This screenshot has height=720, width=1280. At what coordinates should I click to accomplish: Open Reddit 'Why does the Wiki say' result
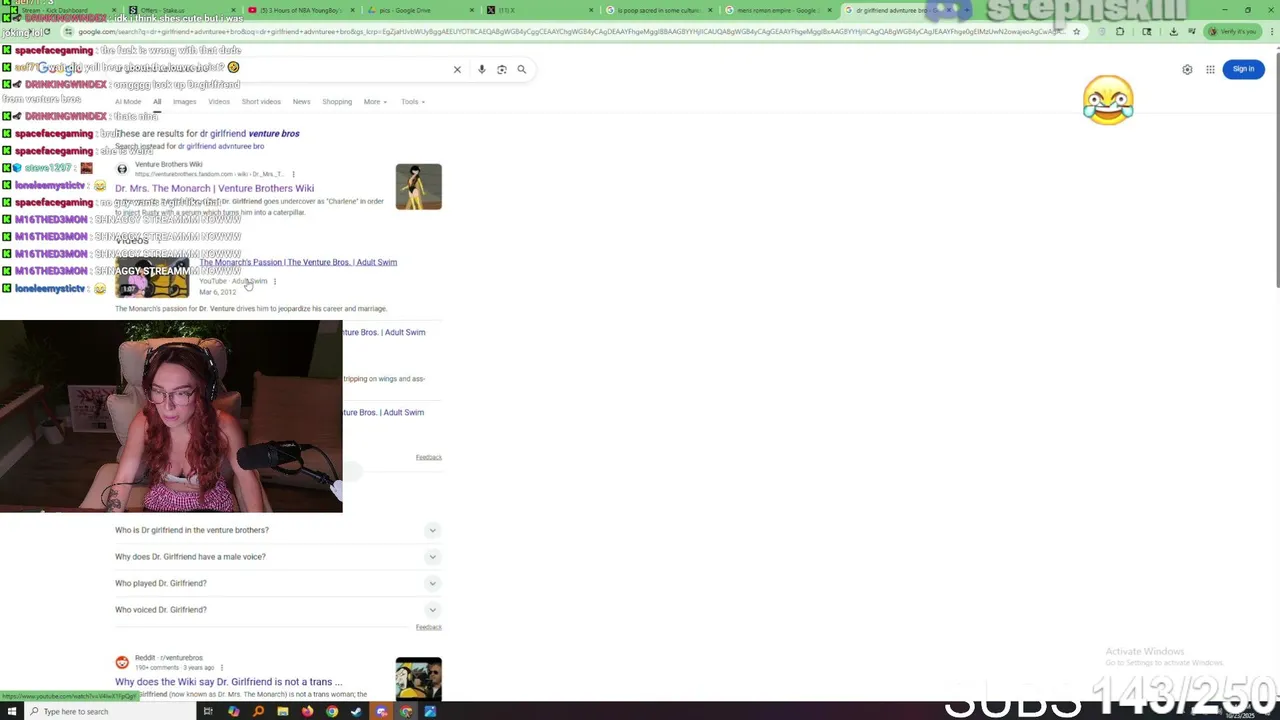coord(228,682)
